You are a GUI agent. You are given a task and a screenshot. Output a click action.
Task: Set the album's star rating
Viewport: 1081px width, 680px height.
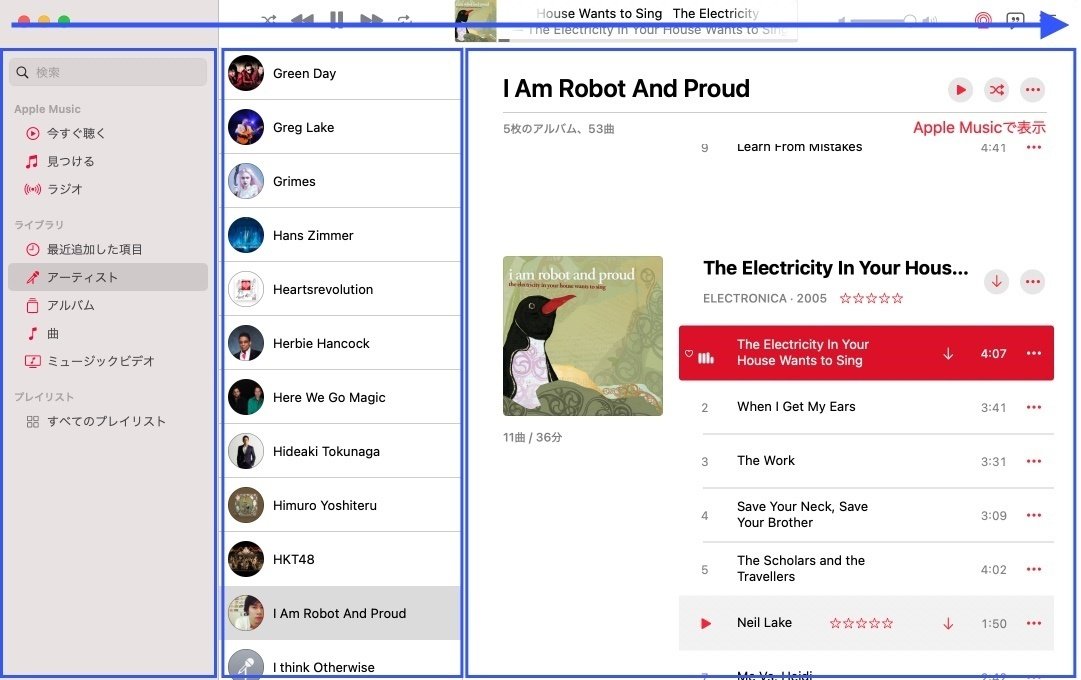(871, 298)
